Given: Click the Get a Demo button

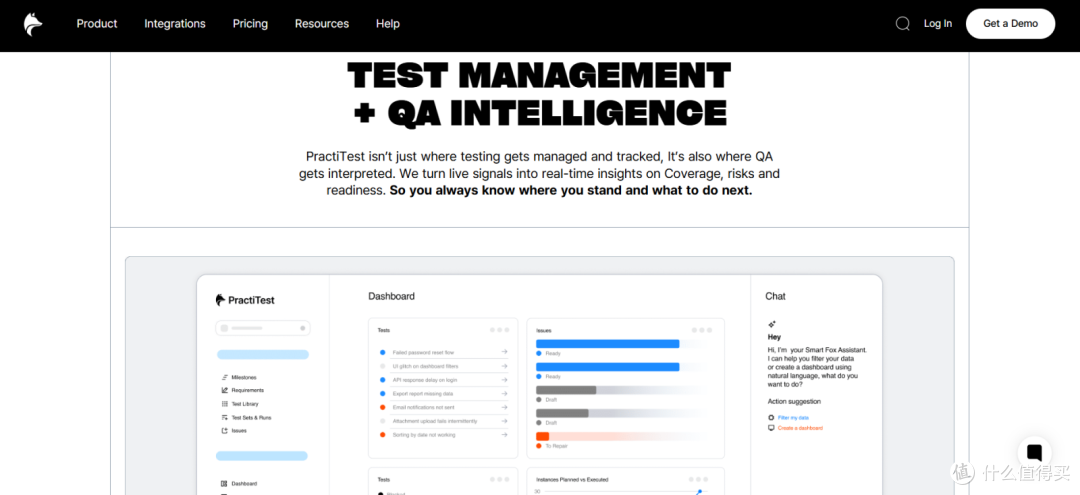Looking at the screenshot, I should (1010, 24).
